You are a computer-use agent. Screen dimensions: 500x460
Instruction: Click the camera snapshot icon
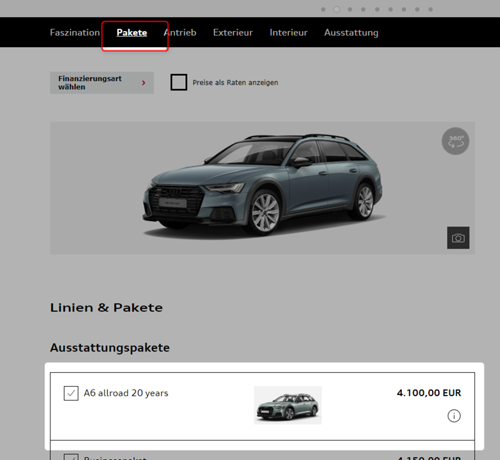coord(458,238)
